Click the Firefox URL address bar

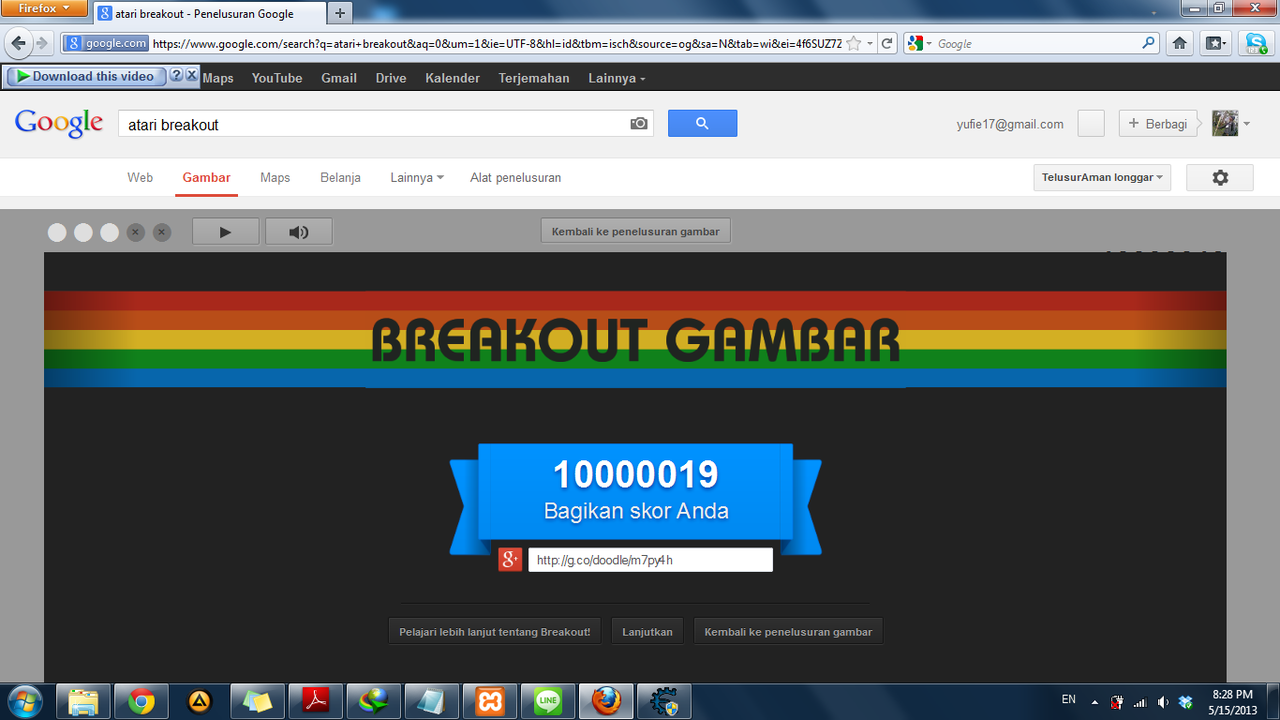point(497,43)
